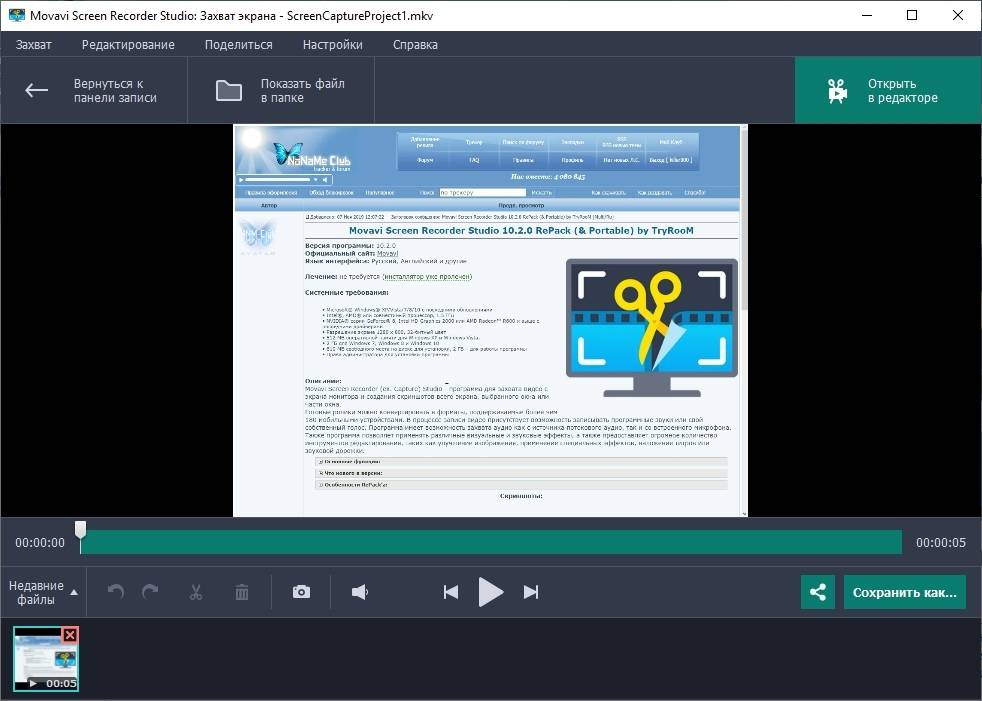Screen dimensions: 982x701
Task: Click the 'Сохранить как...' button
Action: click(905, 592)
